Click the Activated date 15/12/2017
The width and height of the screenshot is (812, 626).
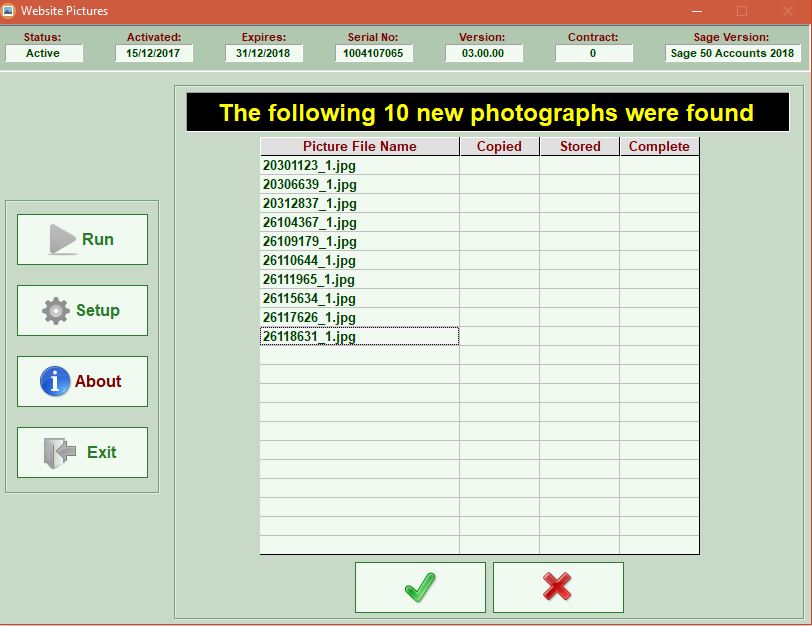point(154,53)
